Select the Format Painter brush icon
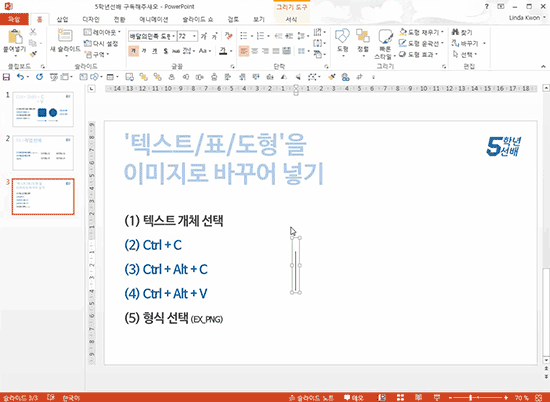Viewport: 550px width, 402px height. pyautogui.click(x=33, y=54)
